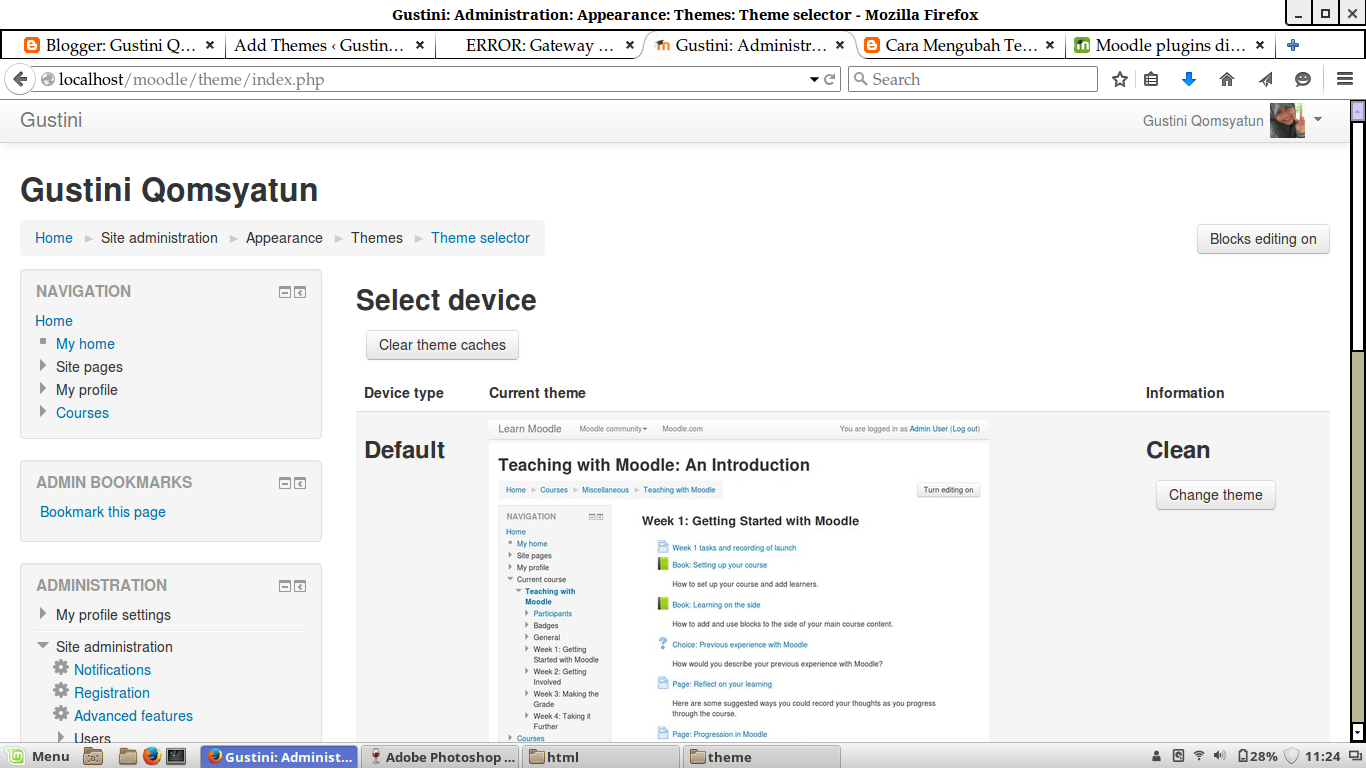
Task: Bookmark this page with the star icon
Action: [1120, 80]
